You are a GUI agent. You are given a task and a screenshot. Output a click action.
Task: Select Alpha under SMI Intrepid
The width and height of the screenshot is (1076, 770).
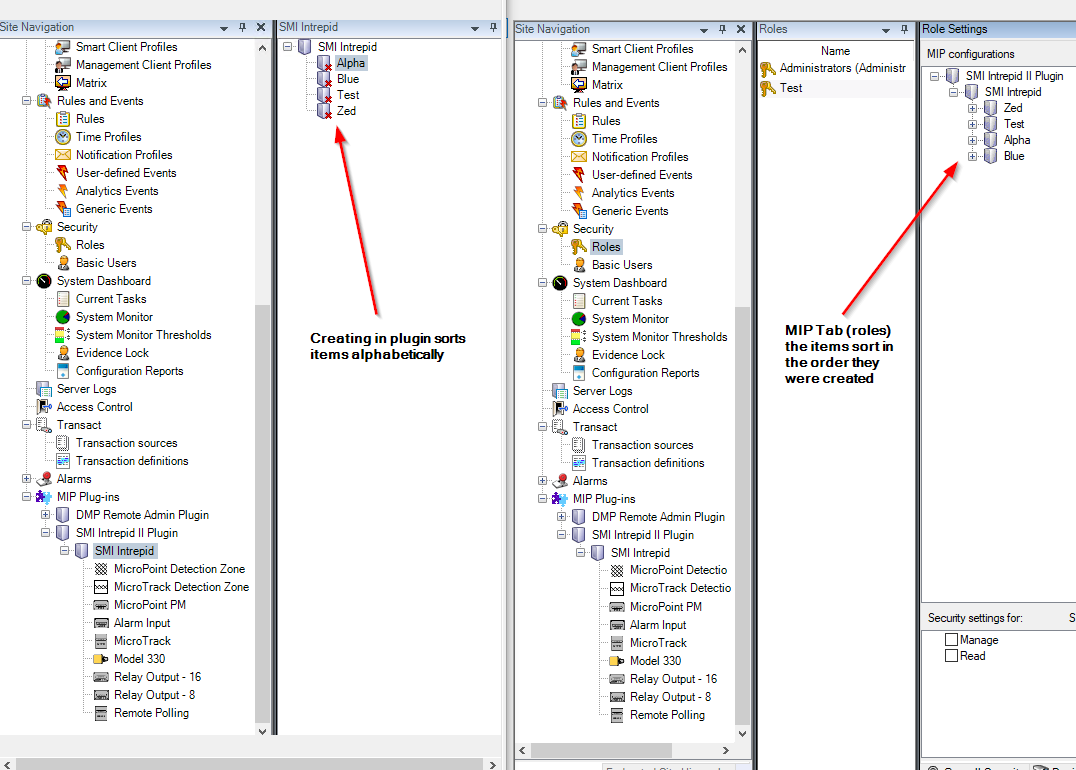point(351,62)
